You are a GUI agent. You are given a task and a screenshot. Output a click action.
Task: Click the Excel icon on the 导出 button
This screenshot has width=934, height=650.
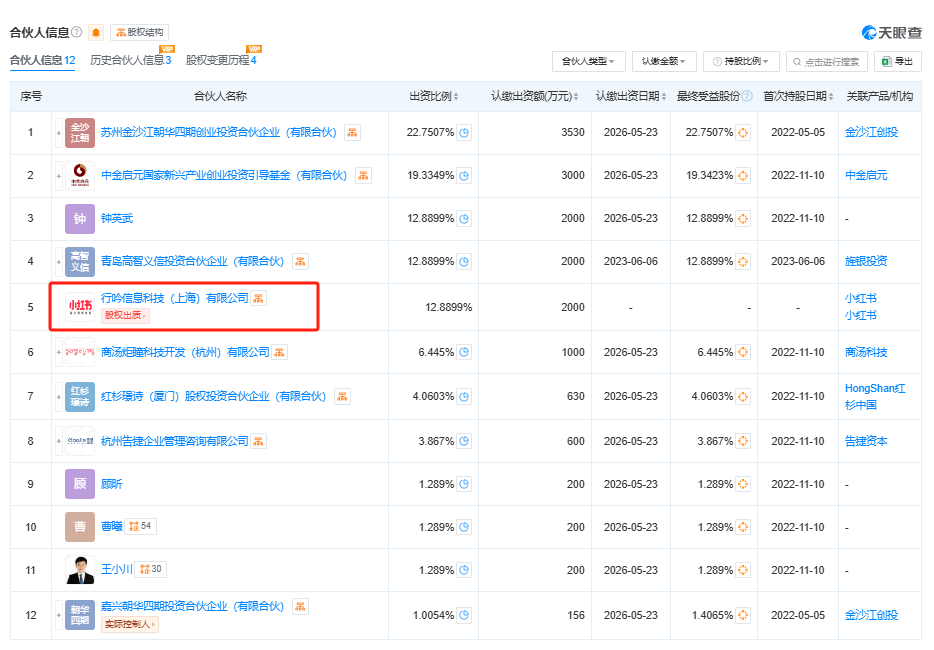pyautogui.click(x=884, y=61)
